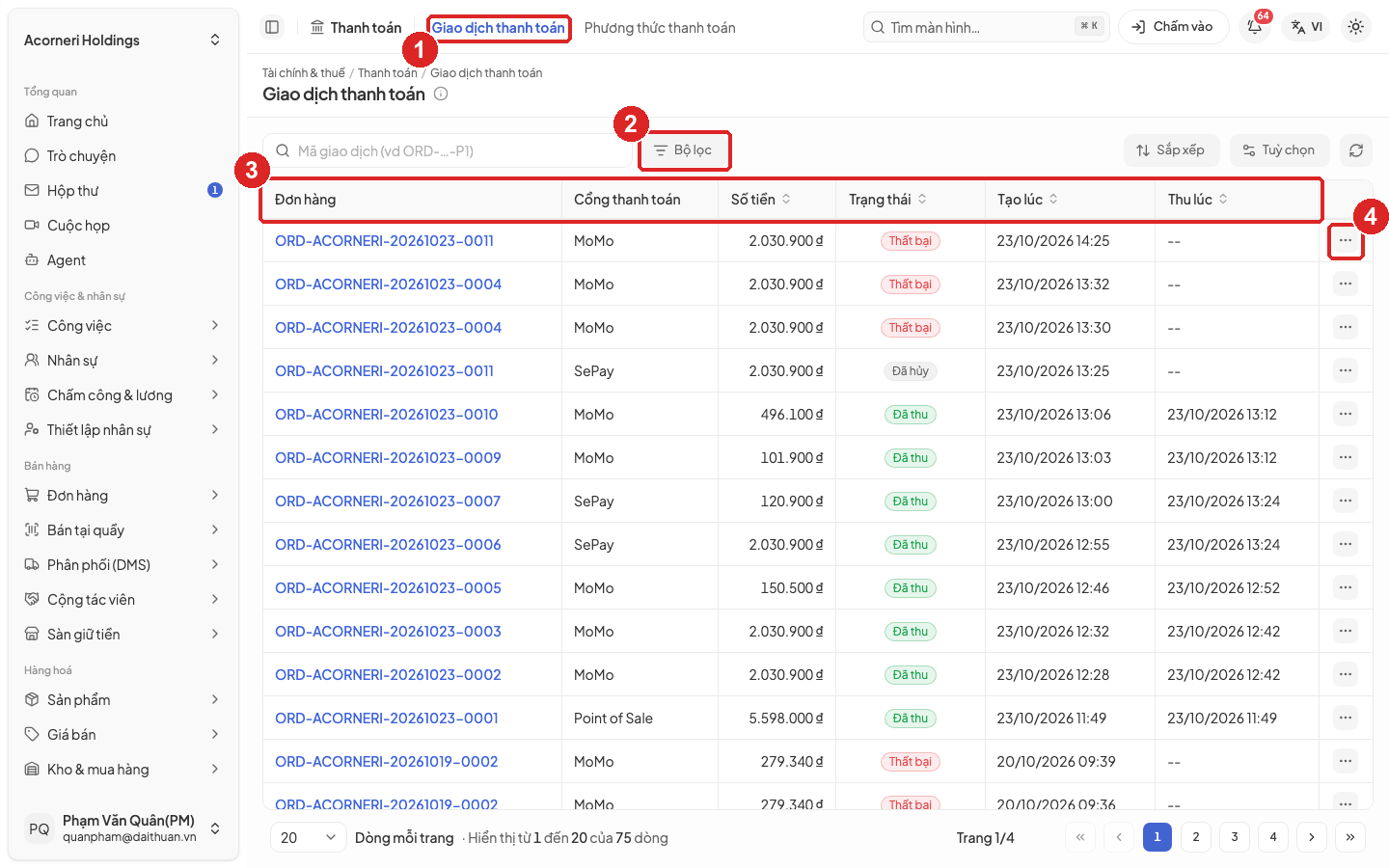
Task: Open Phạm Văn Quân user menu
Action: [x=123, y=828]
